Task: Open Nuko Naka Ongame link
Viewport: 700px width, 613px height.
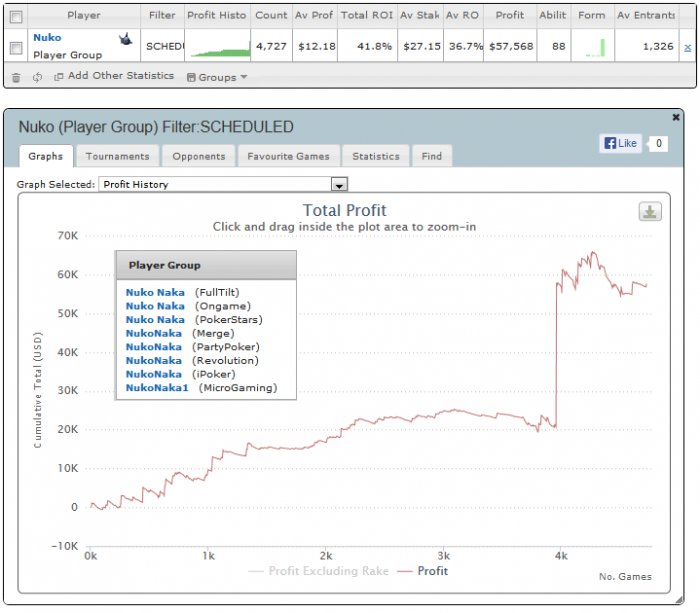Action: [x=155, y=306]
